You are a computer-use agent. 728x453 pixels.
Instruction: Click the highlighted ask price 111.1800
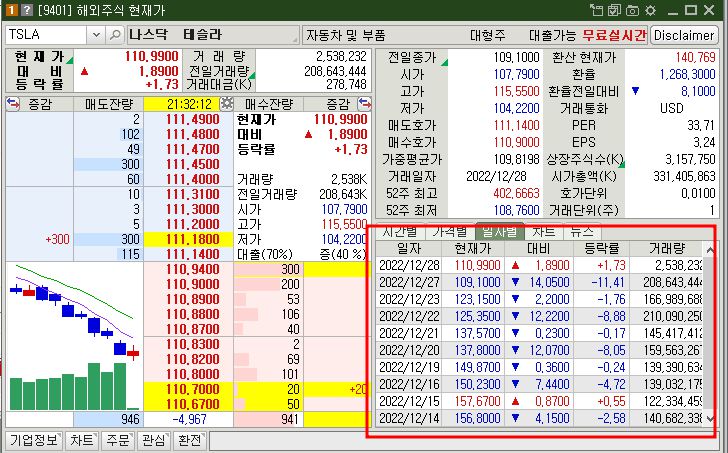coord(192,239)
